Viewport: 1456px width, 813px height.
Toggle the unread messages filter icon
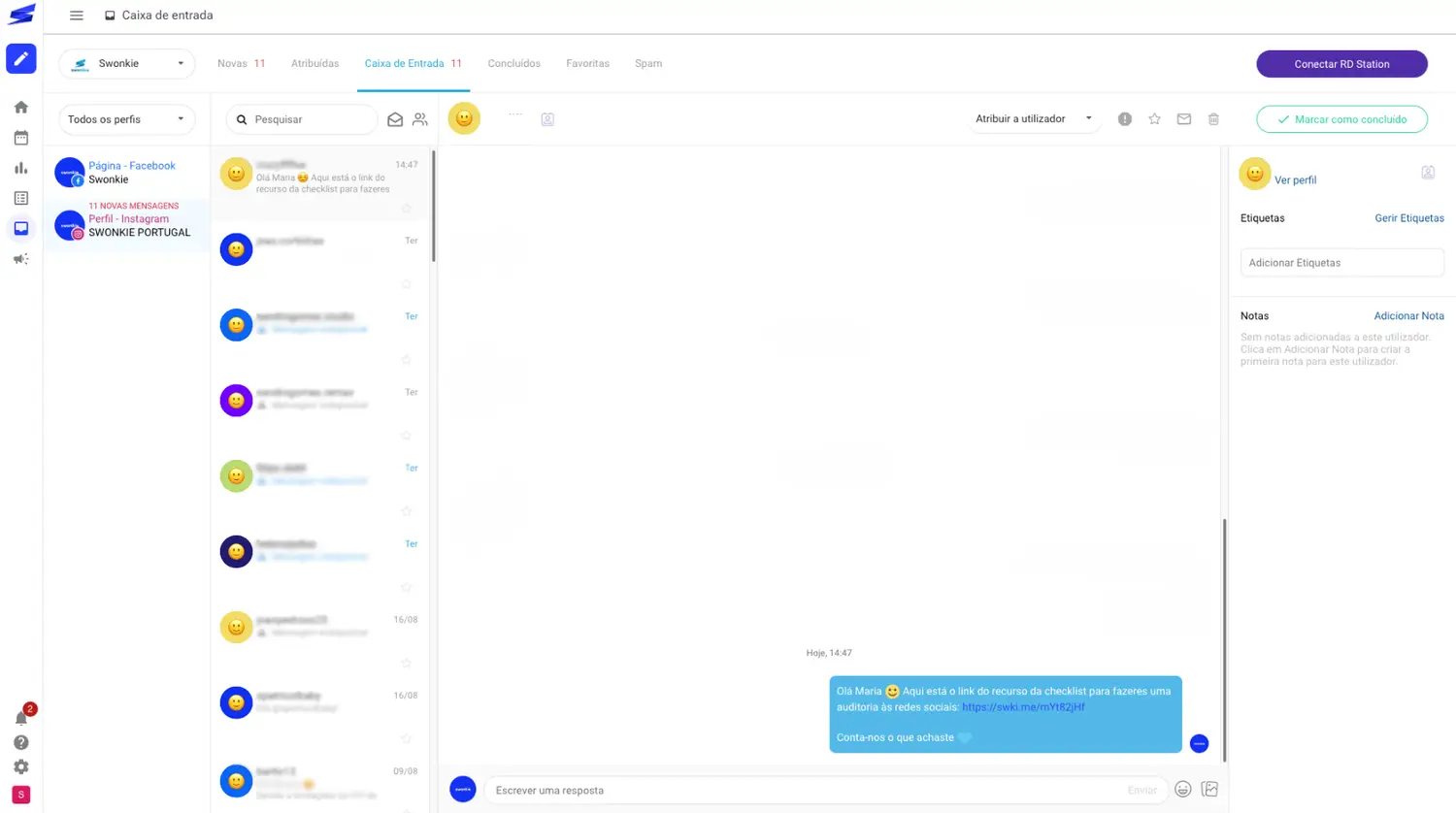tap(395, 119)
